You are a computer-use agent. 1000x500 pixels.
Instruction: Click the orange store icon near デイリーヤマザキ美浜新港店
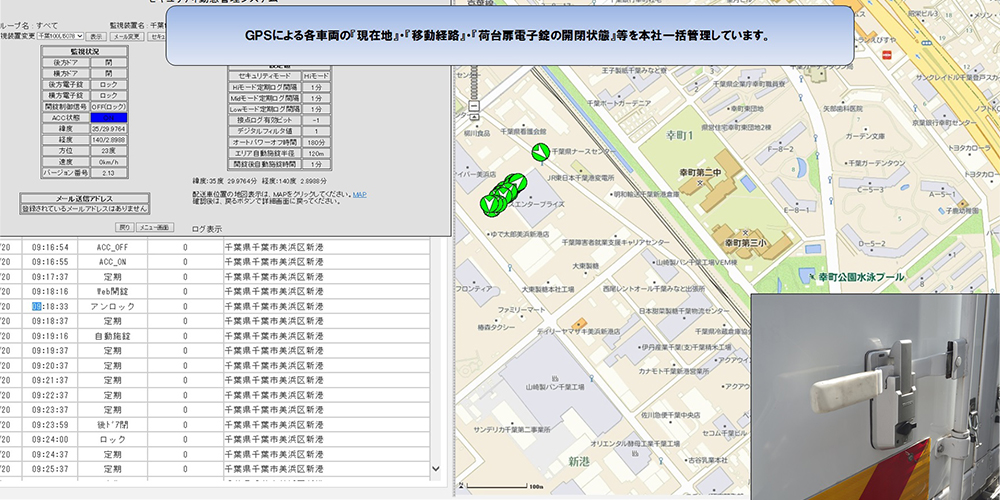click(579, 323)
